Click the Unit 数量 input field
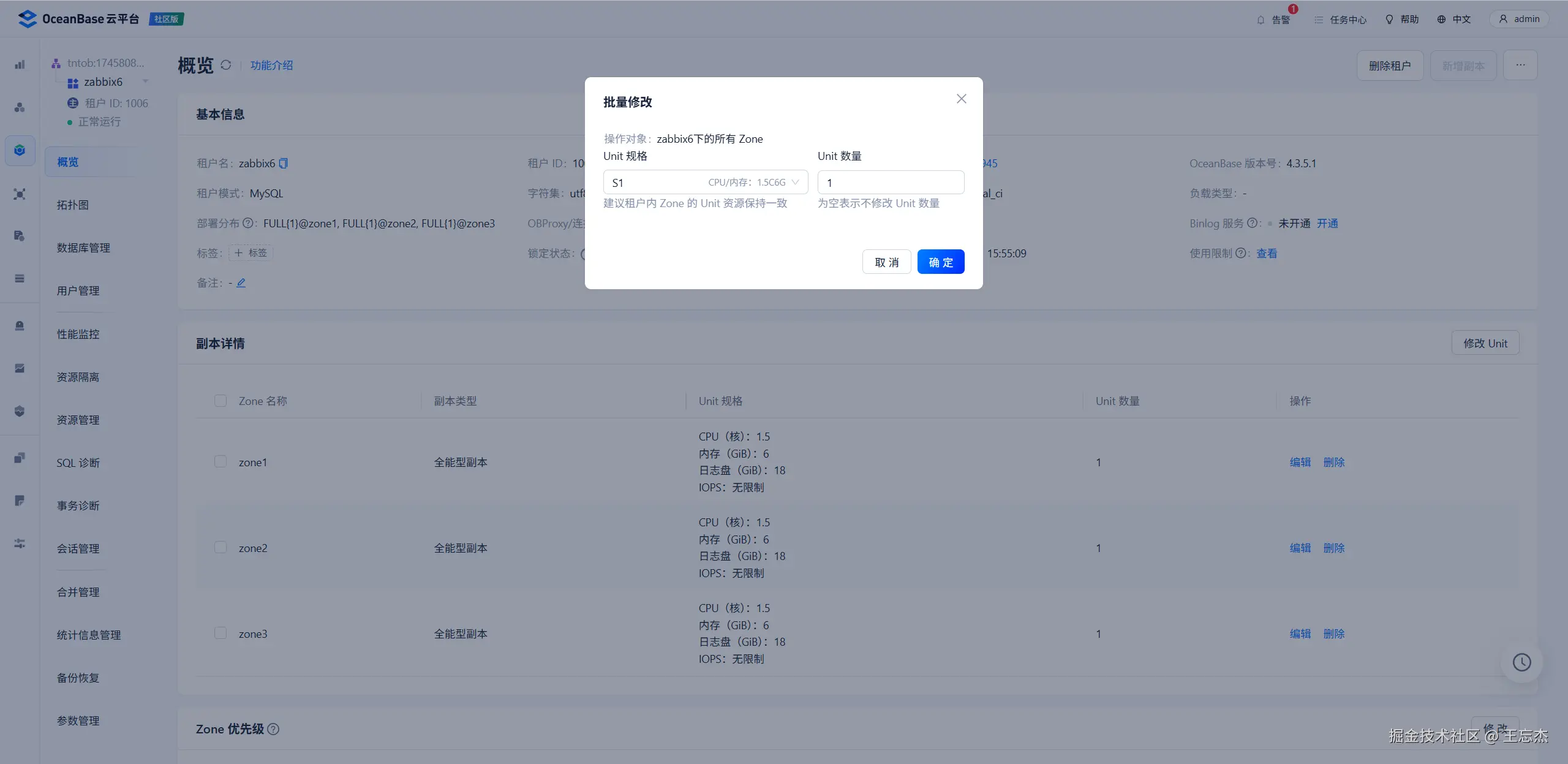The width and height of the screenshot is (1568, 764). [891, 183]
